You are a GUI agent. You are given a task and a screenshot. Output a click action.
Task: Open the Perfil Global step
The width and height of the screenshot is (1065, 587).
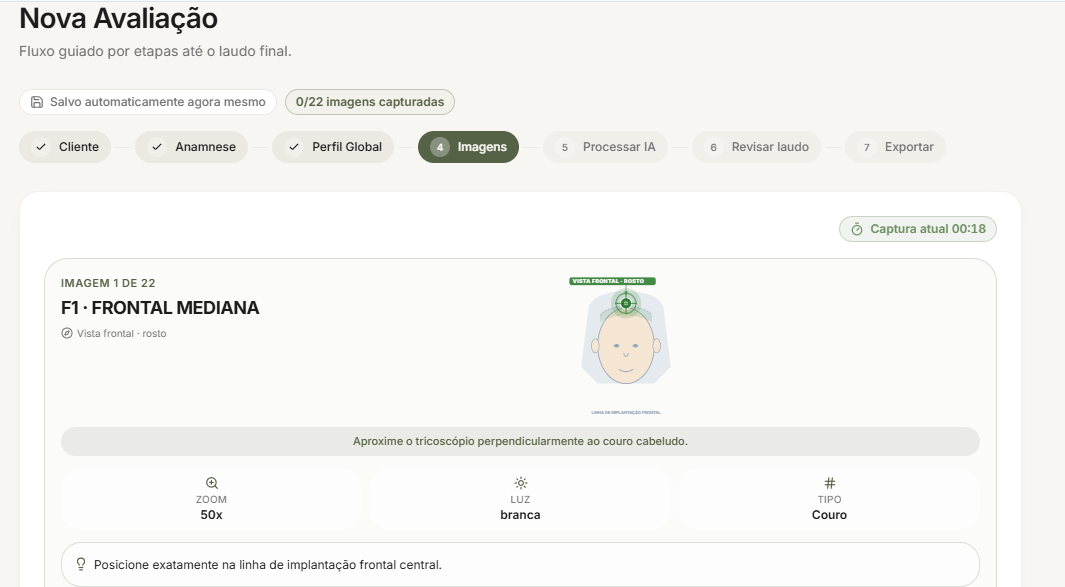[333, 147]
